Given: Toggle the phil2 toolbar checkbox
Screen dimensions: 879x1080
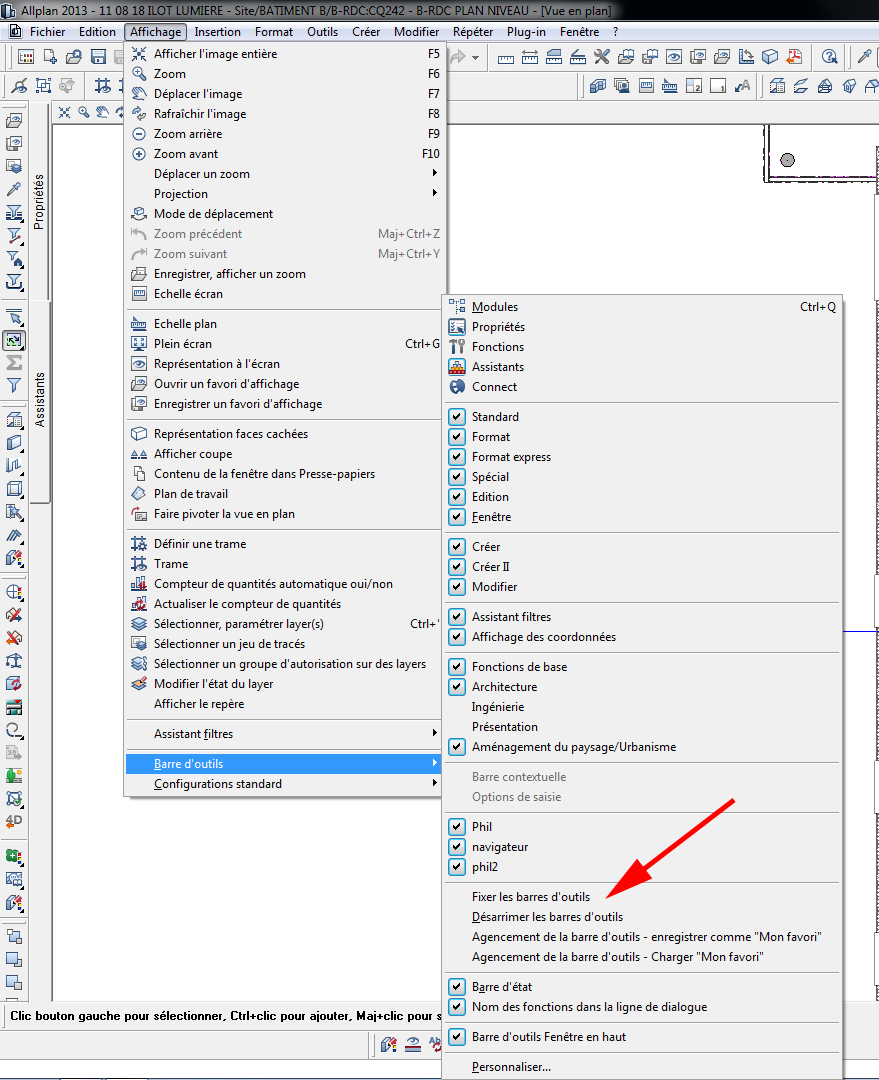Looking at the screenshot, I should click(x=457, y=866).
